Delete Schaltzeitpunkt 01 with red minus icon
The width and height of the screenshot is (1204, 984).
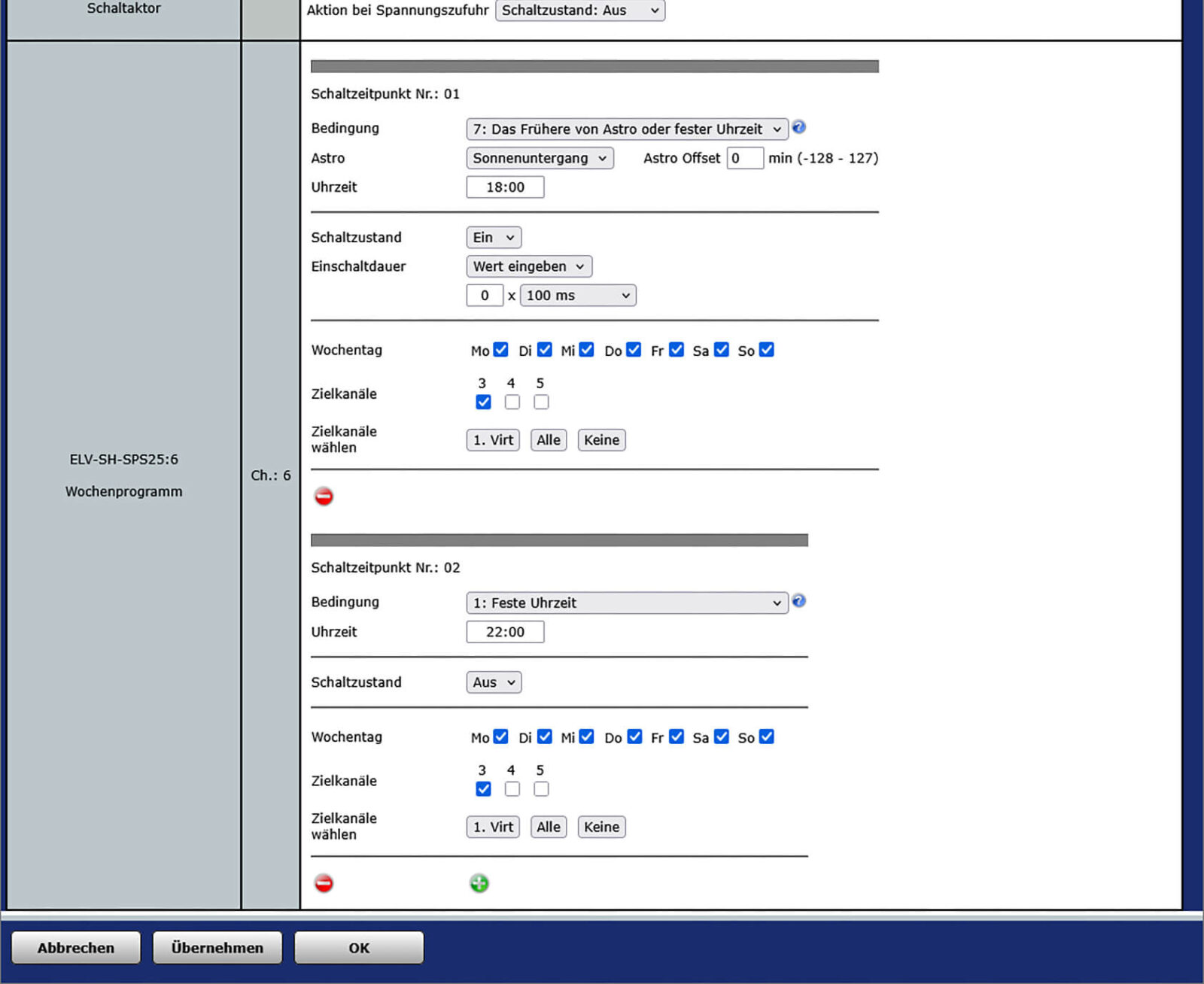[x=324, y=497]
